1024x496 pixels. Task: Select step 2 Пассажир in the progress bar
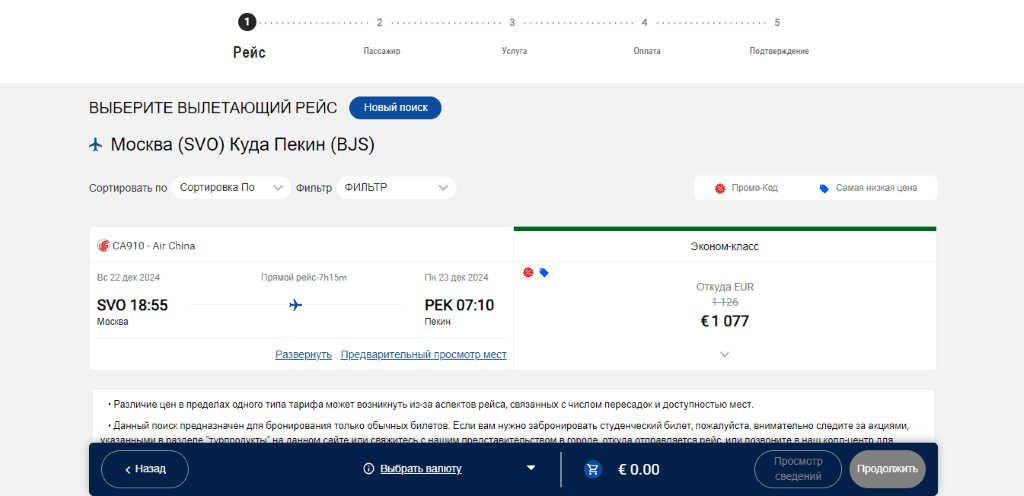tap(381, 36)
